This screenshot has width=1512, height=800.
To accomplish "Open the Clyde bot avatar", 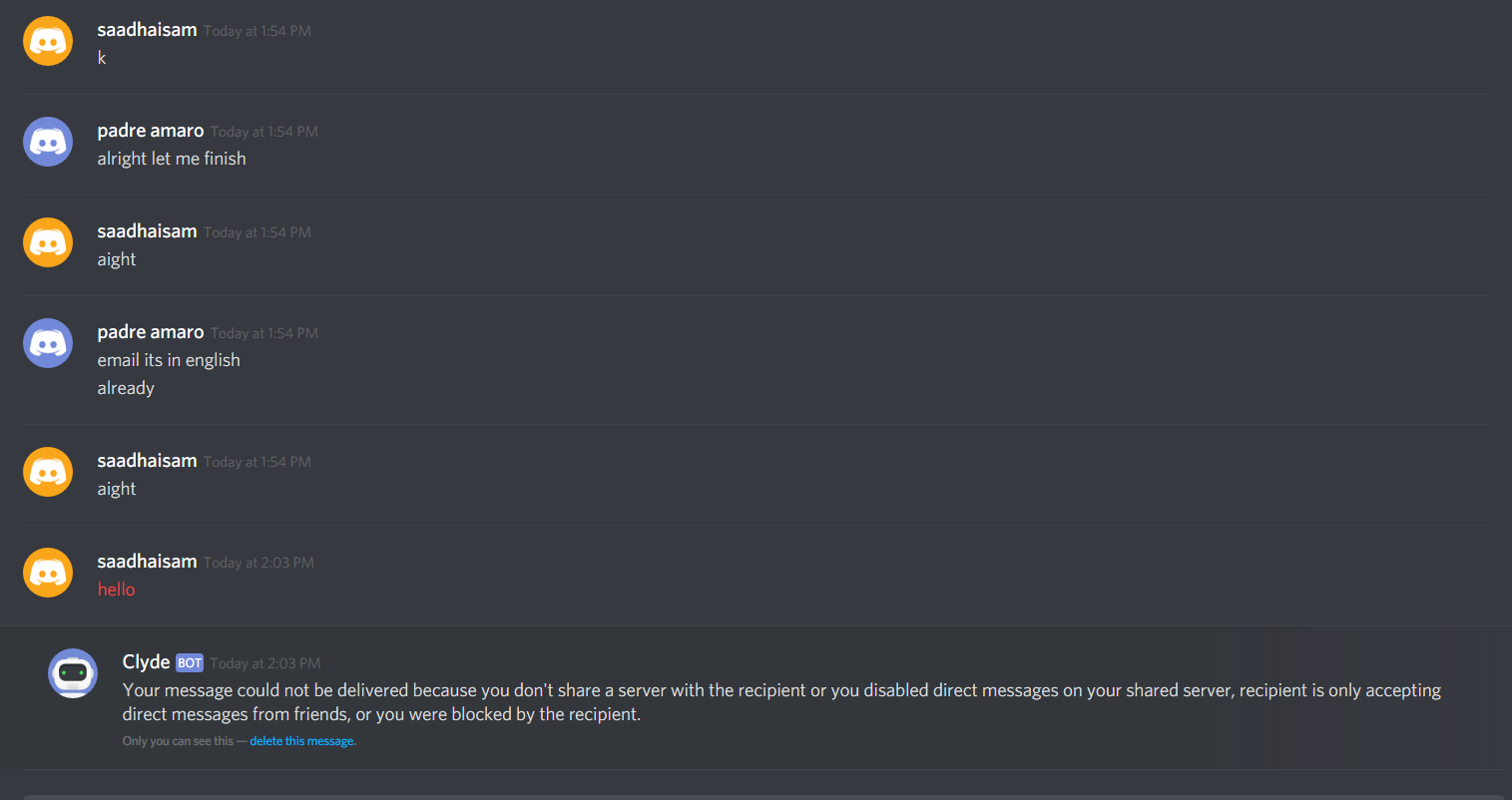I will [x=73, y=673].
